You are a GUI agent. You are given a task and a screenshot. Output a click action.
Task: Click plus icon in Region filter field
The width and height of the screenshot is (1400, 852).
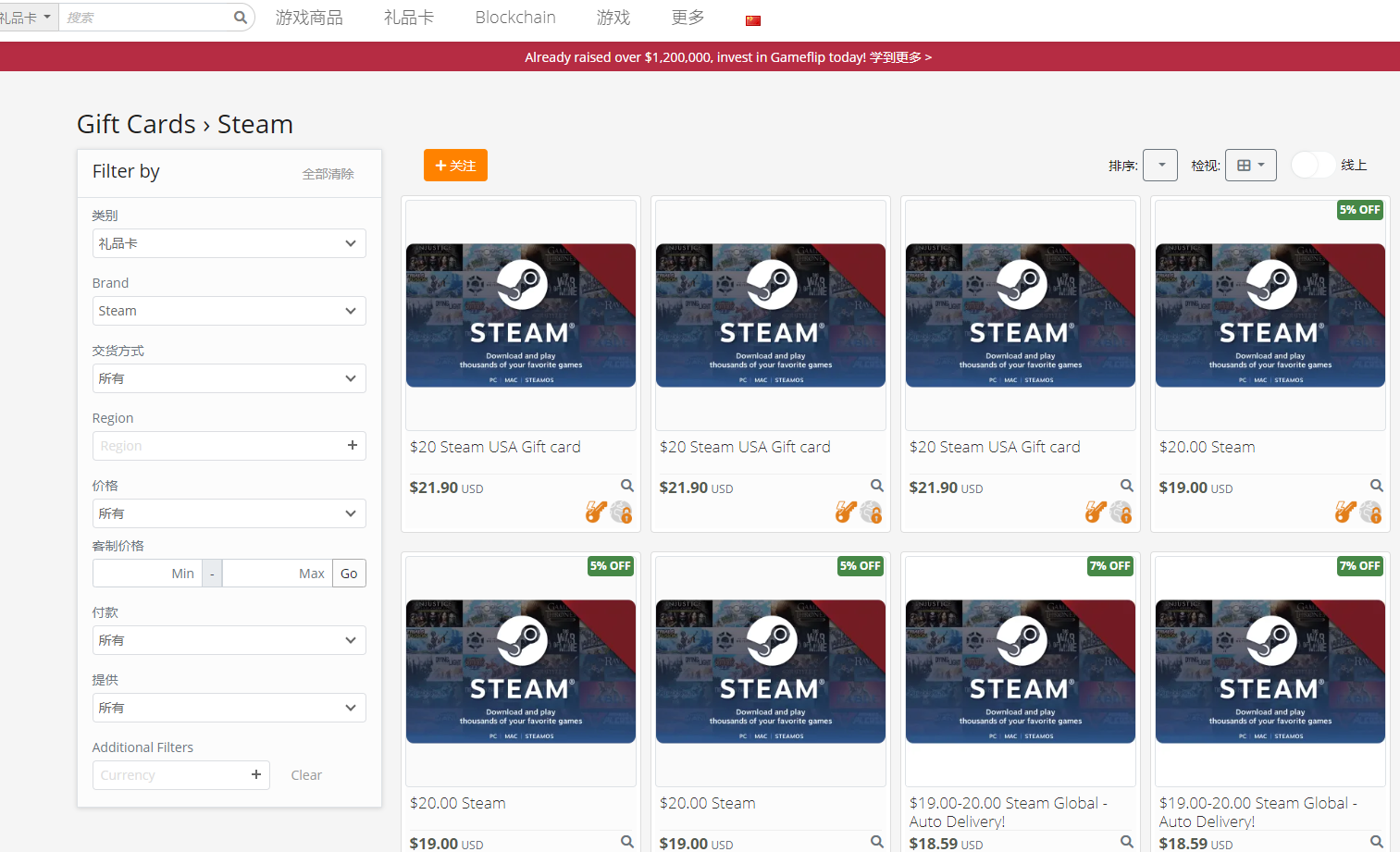[x=352, y=446]
